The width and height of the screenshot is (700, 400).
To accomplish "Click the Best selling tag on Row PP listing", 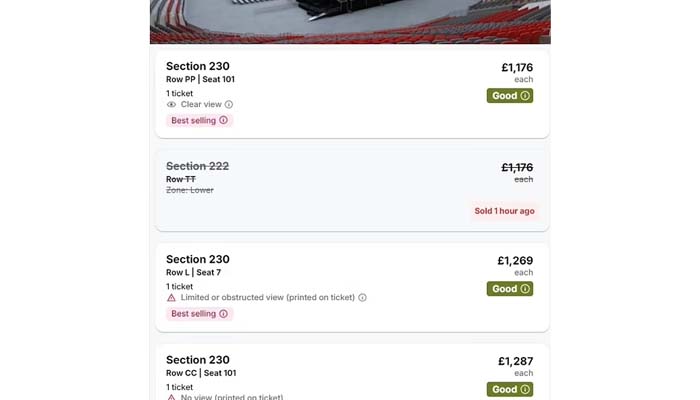I will (198, 120).
